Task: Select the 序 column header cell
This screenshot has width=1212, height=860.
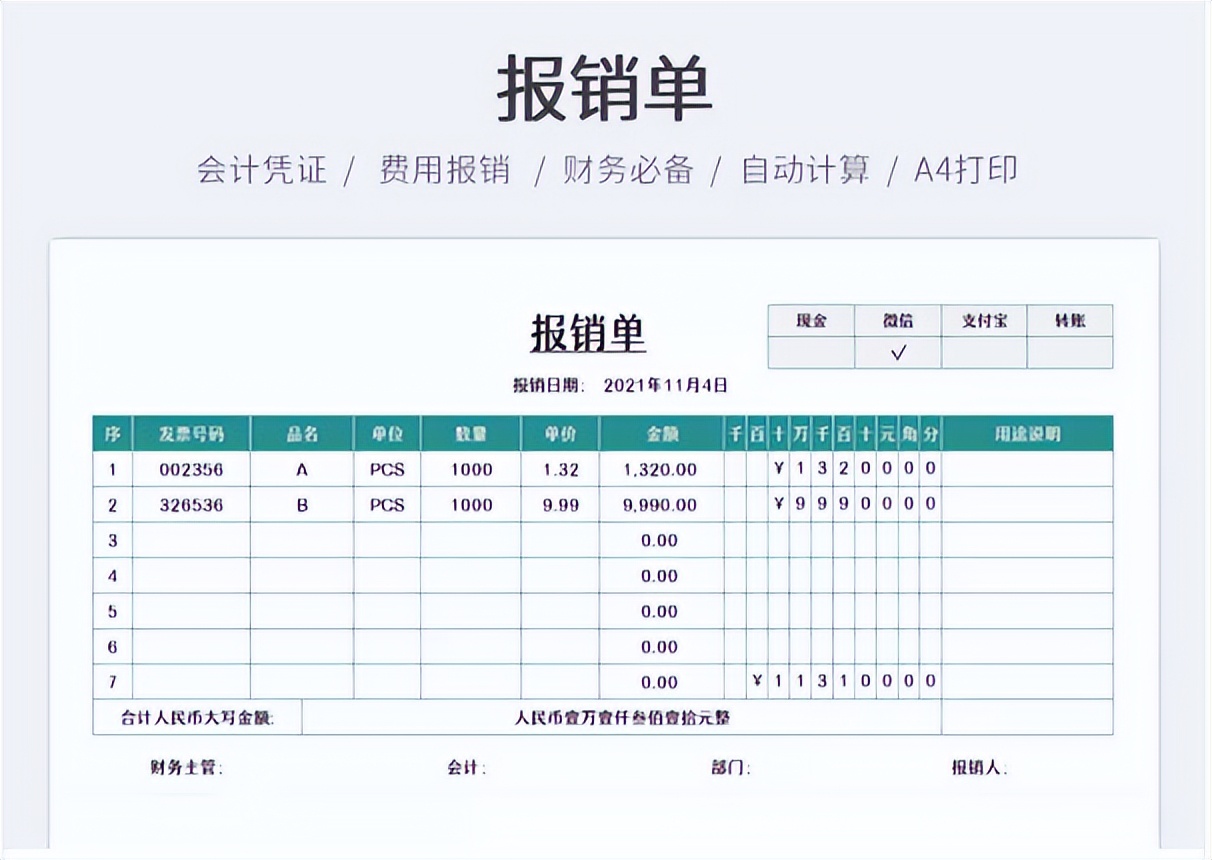Action: (x=112, y=432)
